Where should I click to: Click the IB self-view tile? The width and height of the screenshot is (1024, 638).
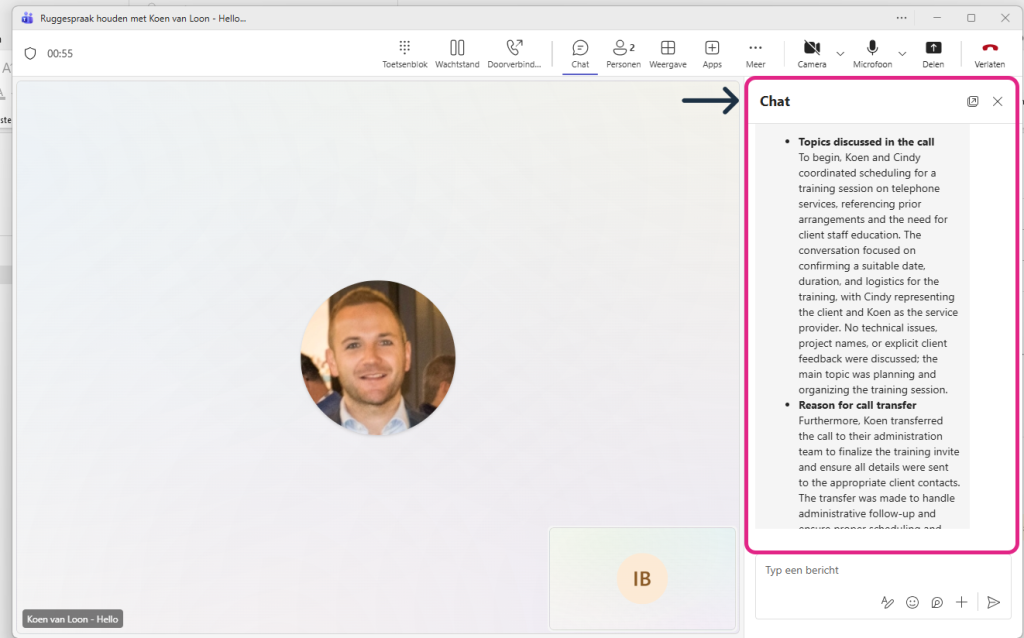coord(643,578)
